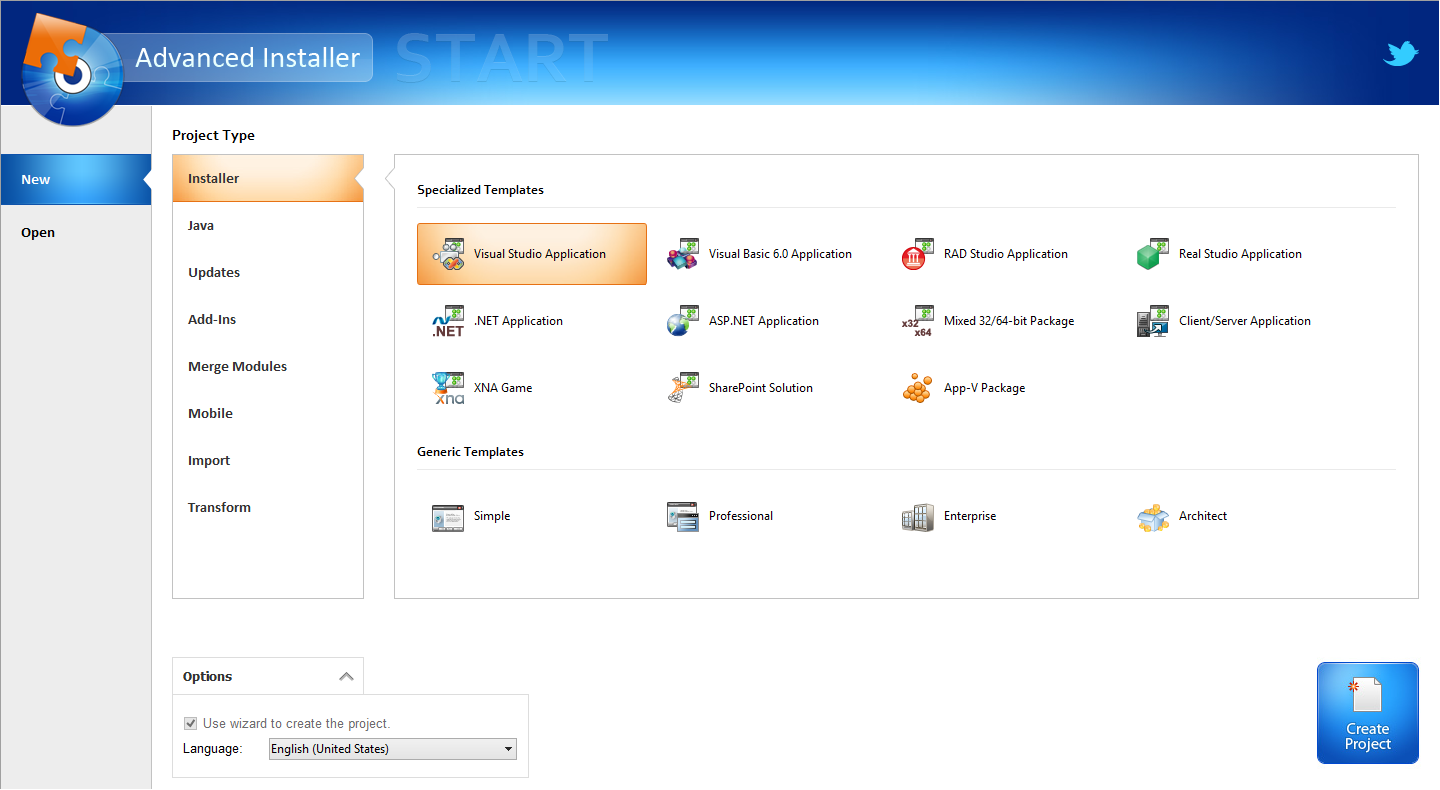
Task: Collapse the Options panel chevron
Action: tap(346, 677)
